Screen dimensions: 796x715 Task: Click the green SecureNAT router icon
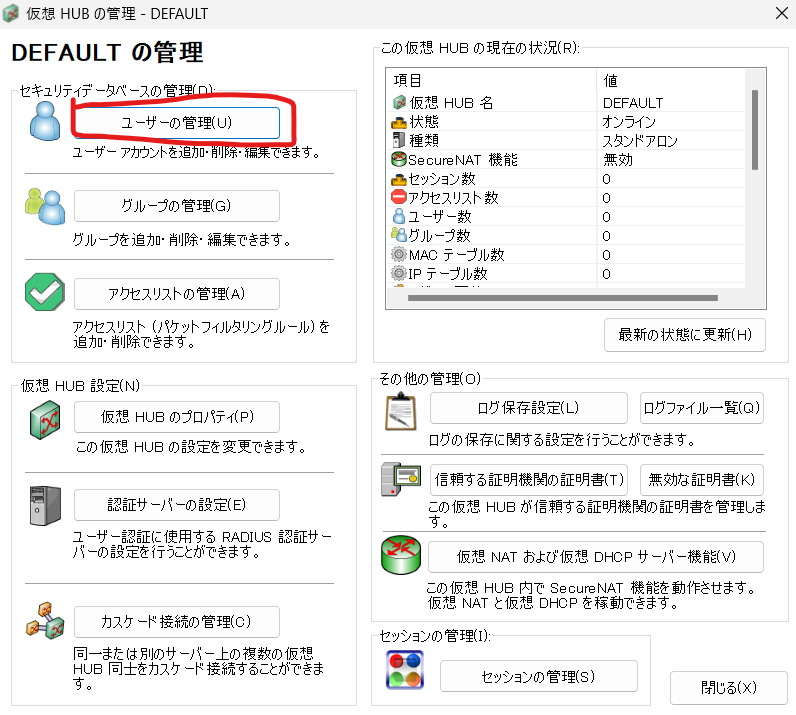[401, 555]
